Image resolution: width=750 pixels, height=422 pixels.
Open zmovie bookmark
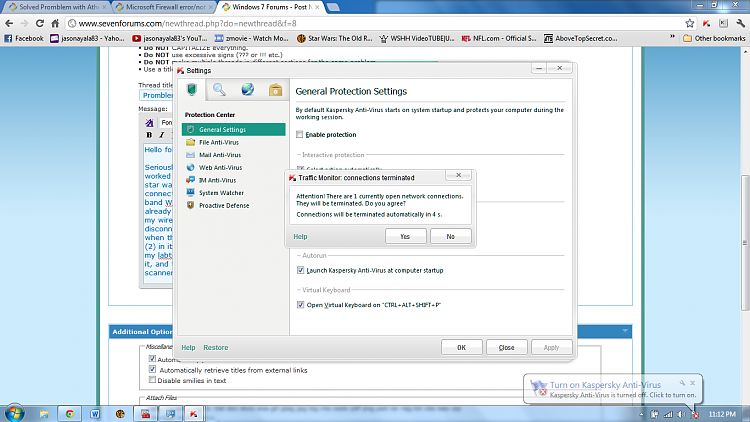coord(252,38)
